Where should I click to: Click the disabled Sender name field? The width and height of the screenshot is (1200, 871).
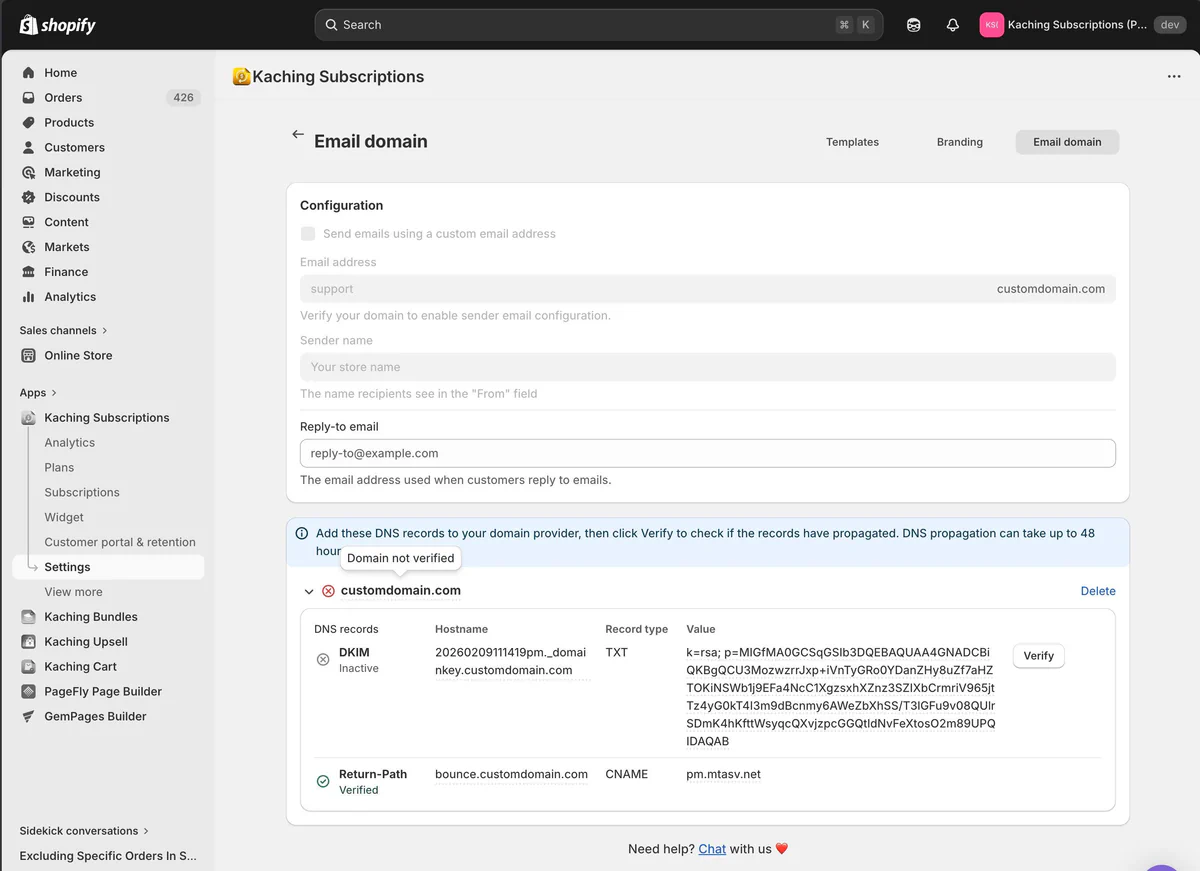pyautogui.click(x=708, y=367)
